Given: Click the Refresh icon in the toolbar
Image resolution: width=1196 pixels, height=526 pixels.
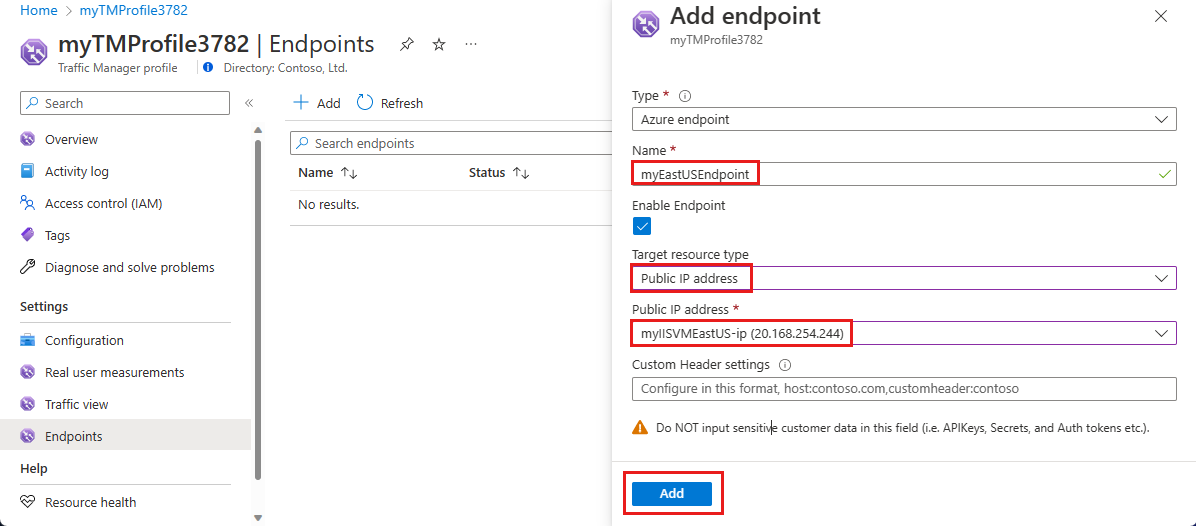Looking at the screenshot, I should tap(365, 103).
